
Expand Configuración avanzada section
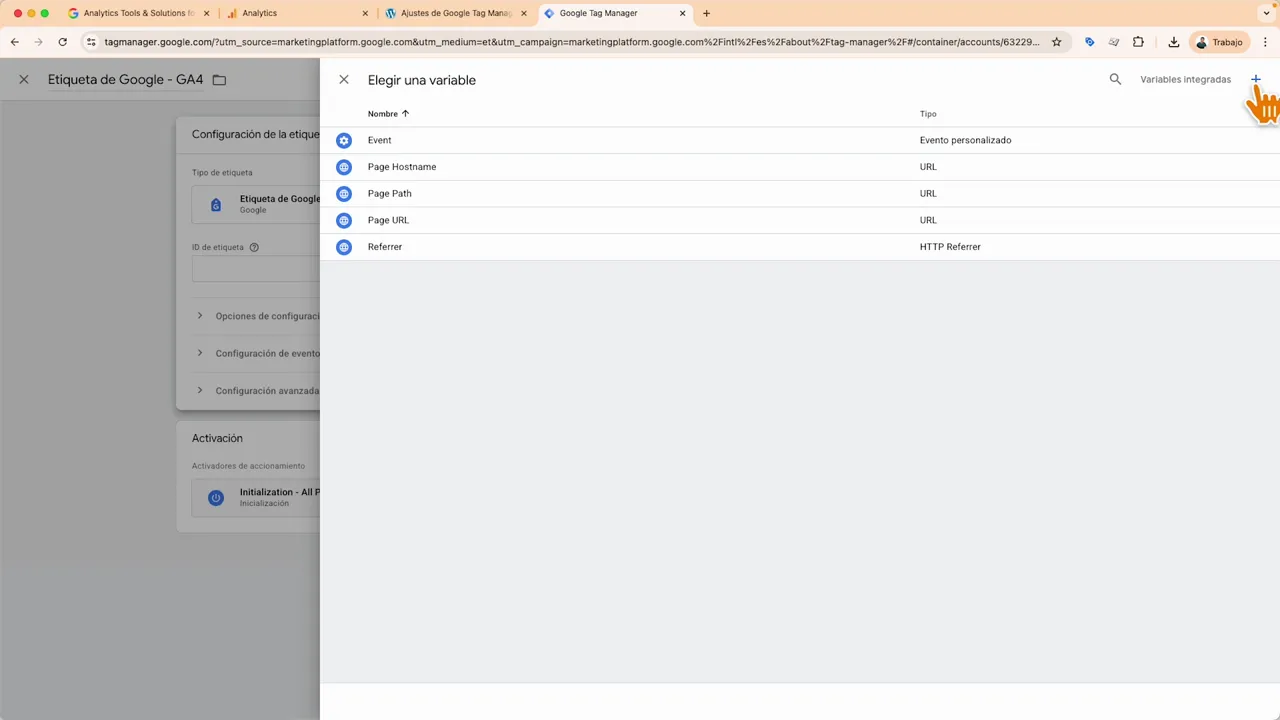pos(200,390)
